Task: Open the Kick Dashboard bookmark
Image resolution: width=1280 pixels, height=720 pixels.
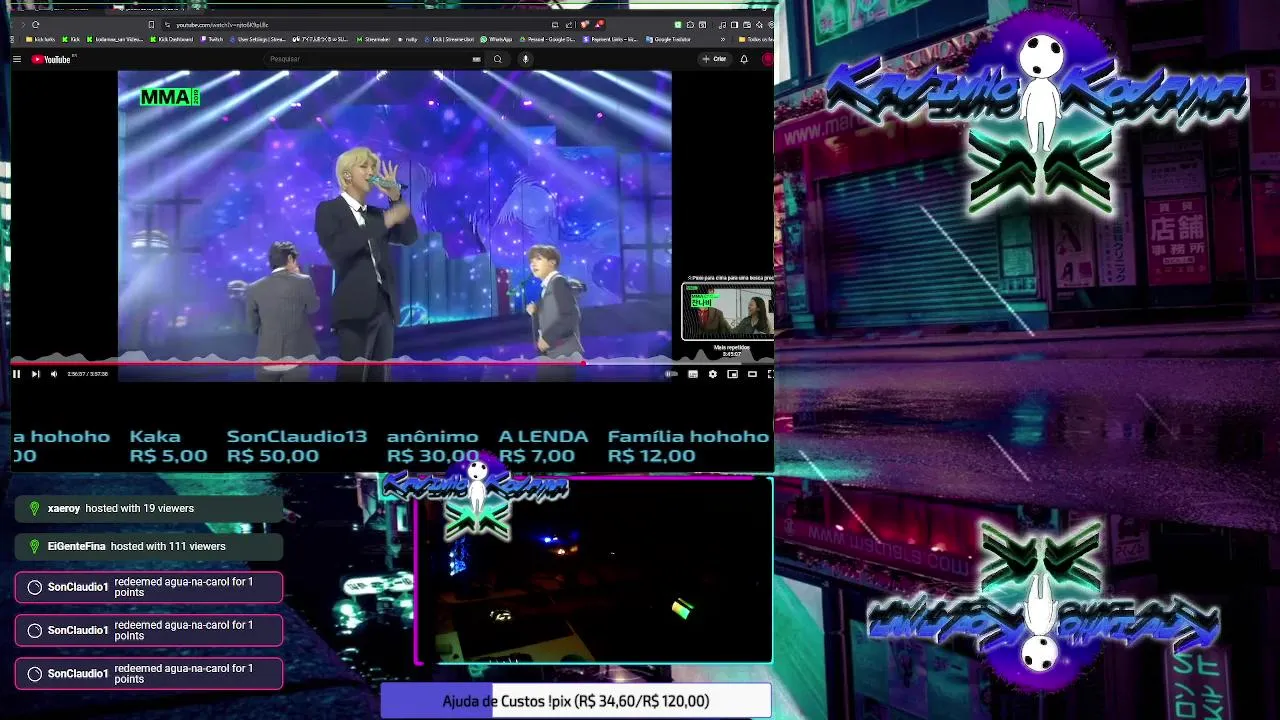Action: click(x=174, y=39)
